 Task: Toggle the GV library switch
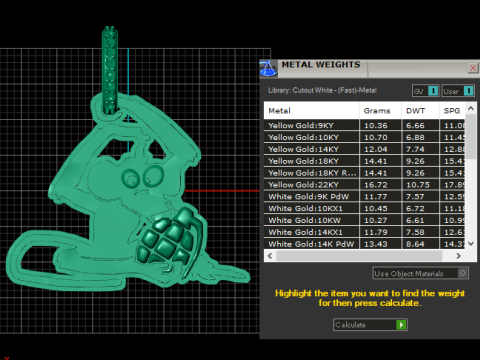426,91
